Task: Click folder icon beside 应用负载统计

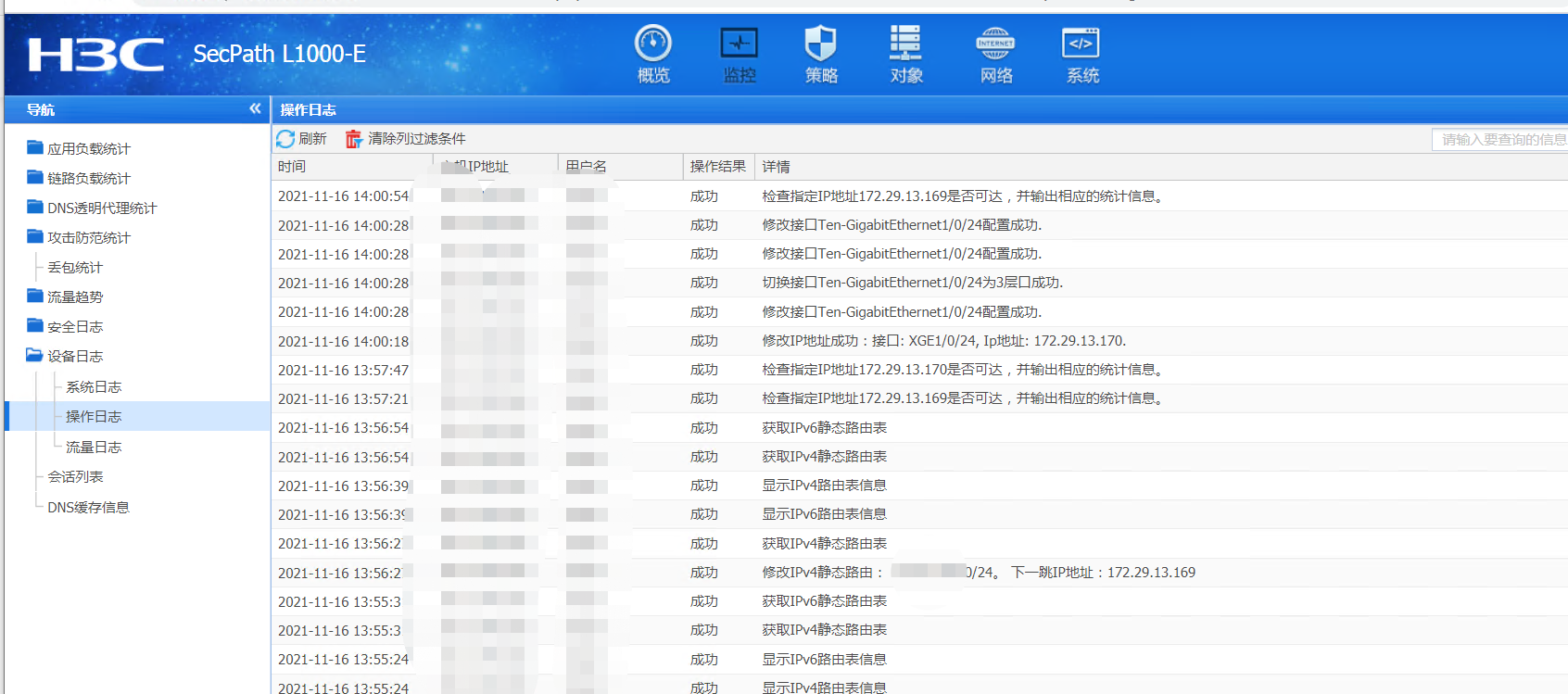Action: coord(35,147)
